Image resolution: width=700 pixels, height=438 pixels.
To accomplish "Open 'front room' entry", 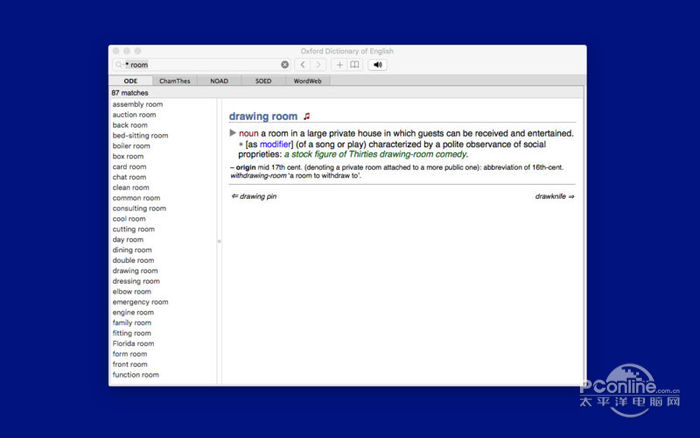I will pos(130,364).
